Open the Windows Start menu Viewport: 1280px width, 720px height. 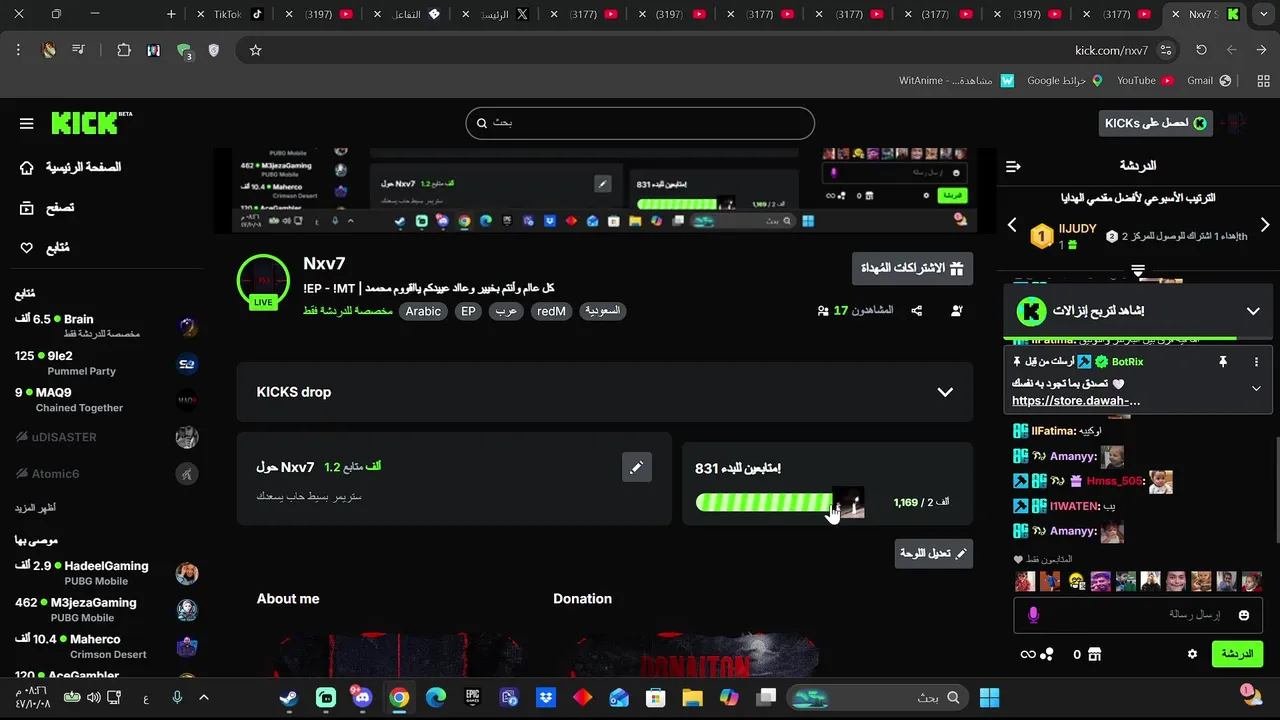pyautogui.click(x=990, y=698)
